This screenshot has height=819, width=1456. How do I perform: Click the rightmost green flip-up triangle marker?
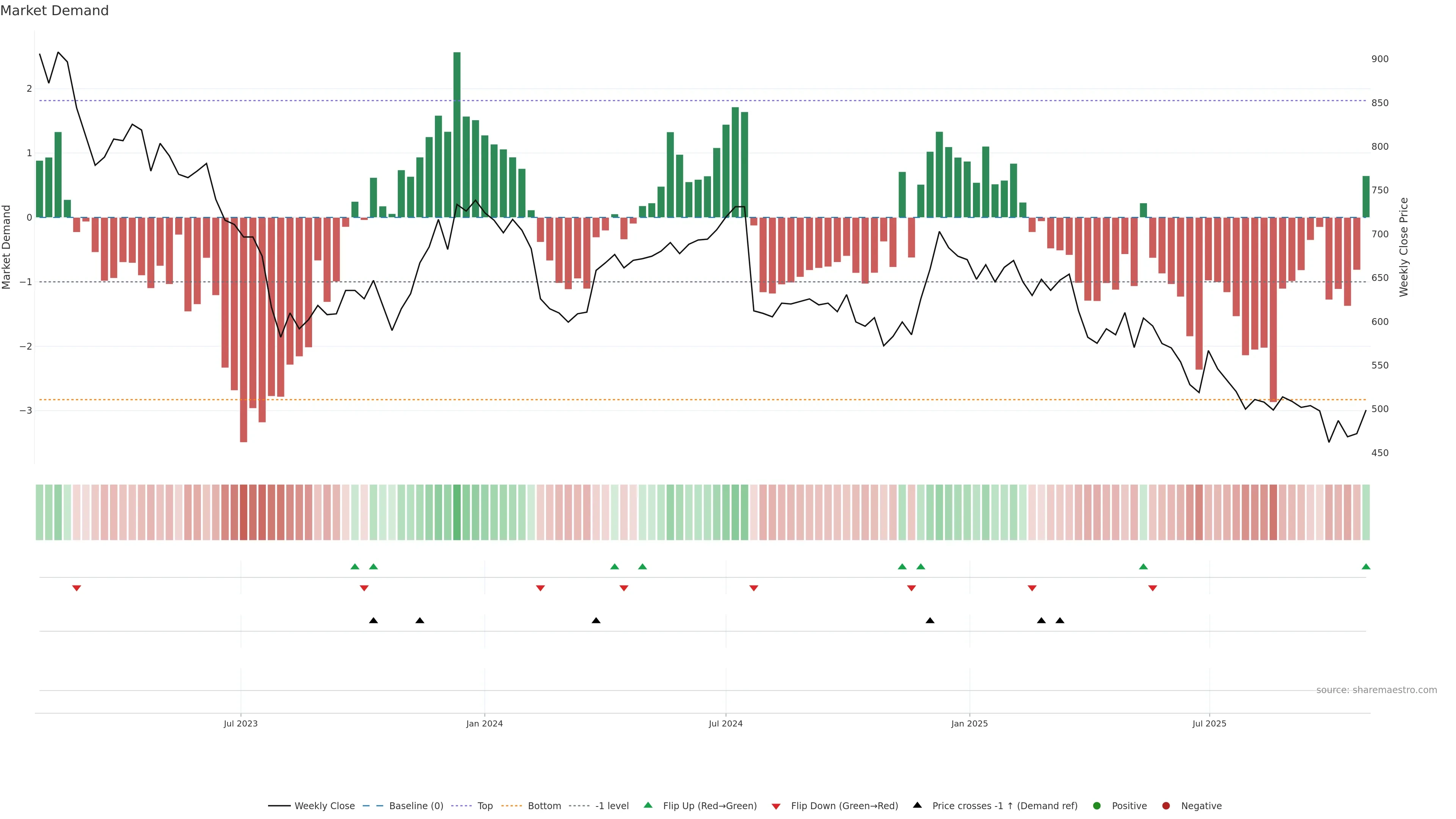[x=1365, y=566]
